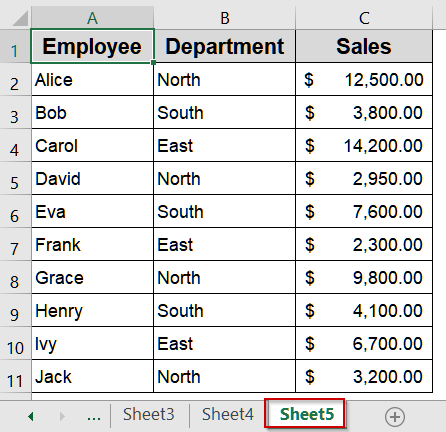
Task: Click the Employee header cell
Action: (x=92, y=46)
